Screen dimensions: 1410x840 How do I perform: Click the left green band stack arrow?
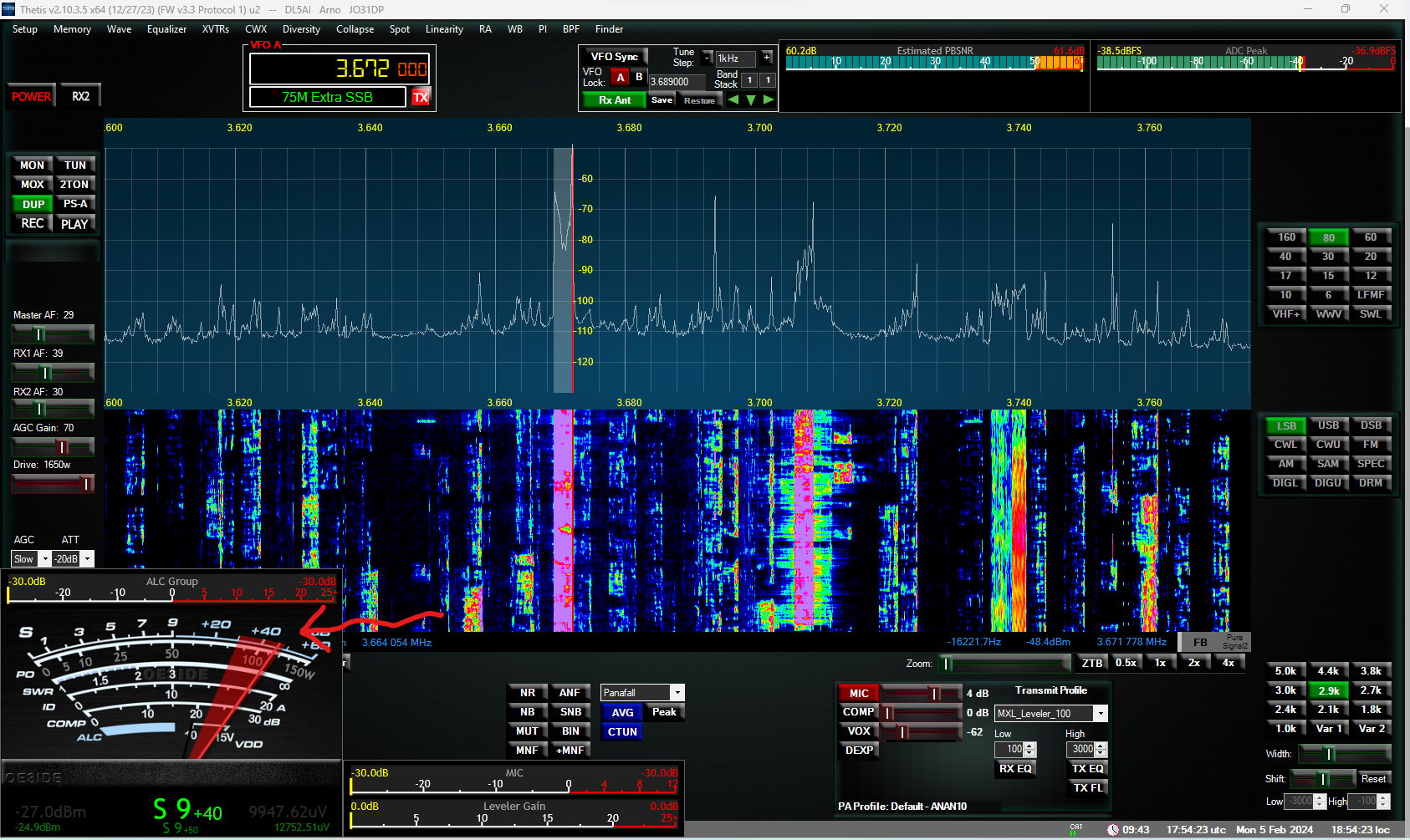(733, 99)
